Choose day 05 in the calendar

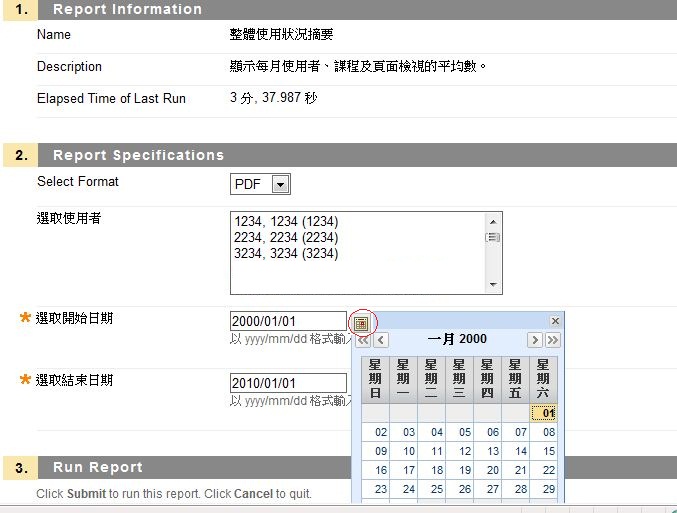[465, 432]
